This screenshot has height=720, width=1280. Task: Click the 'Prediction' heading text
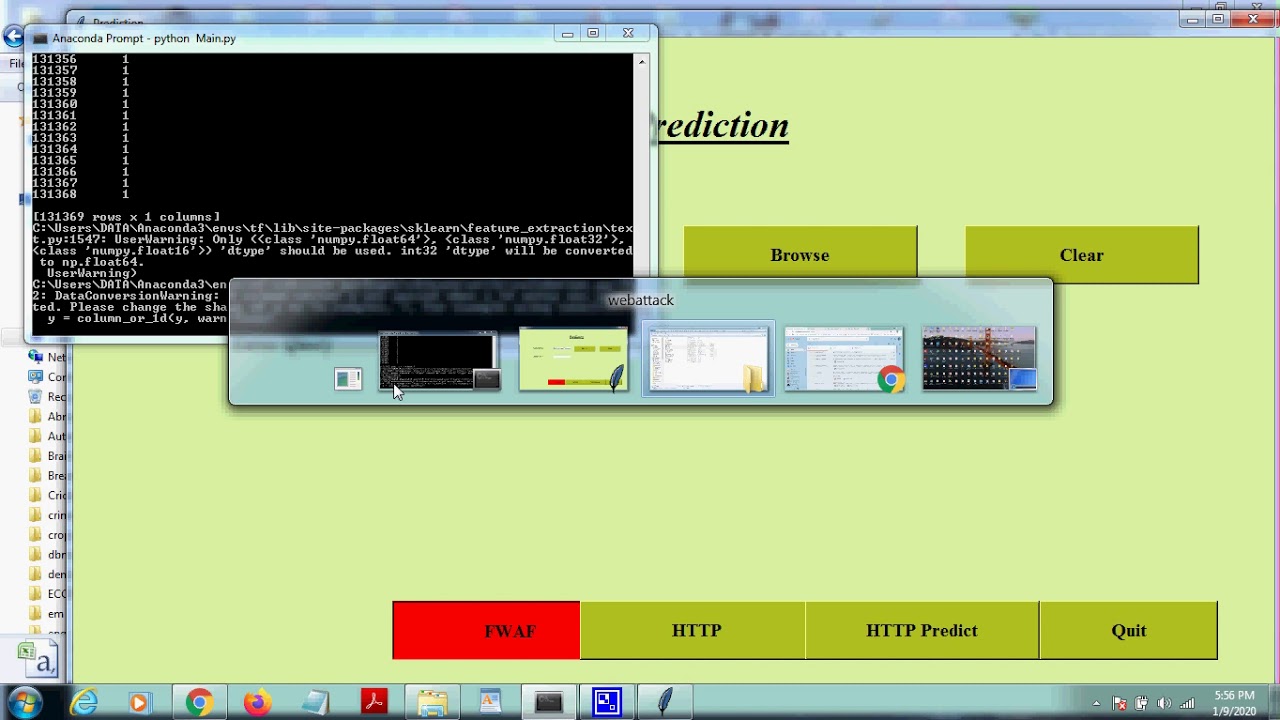(723, 126)
